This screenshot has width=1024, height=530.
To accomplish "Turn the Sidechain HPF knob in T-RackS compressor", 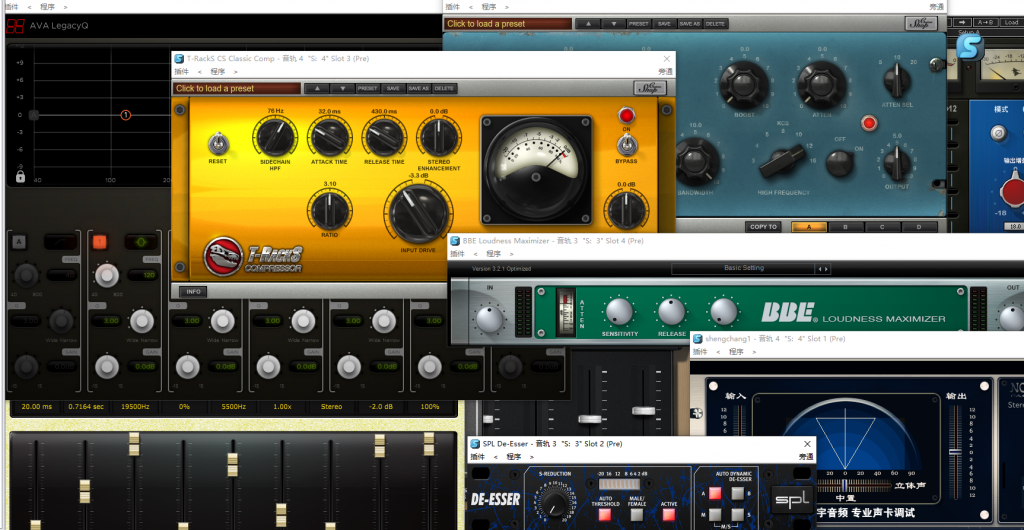I will pos(274,136).
